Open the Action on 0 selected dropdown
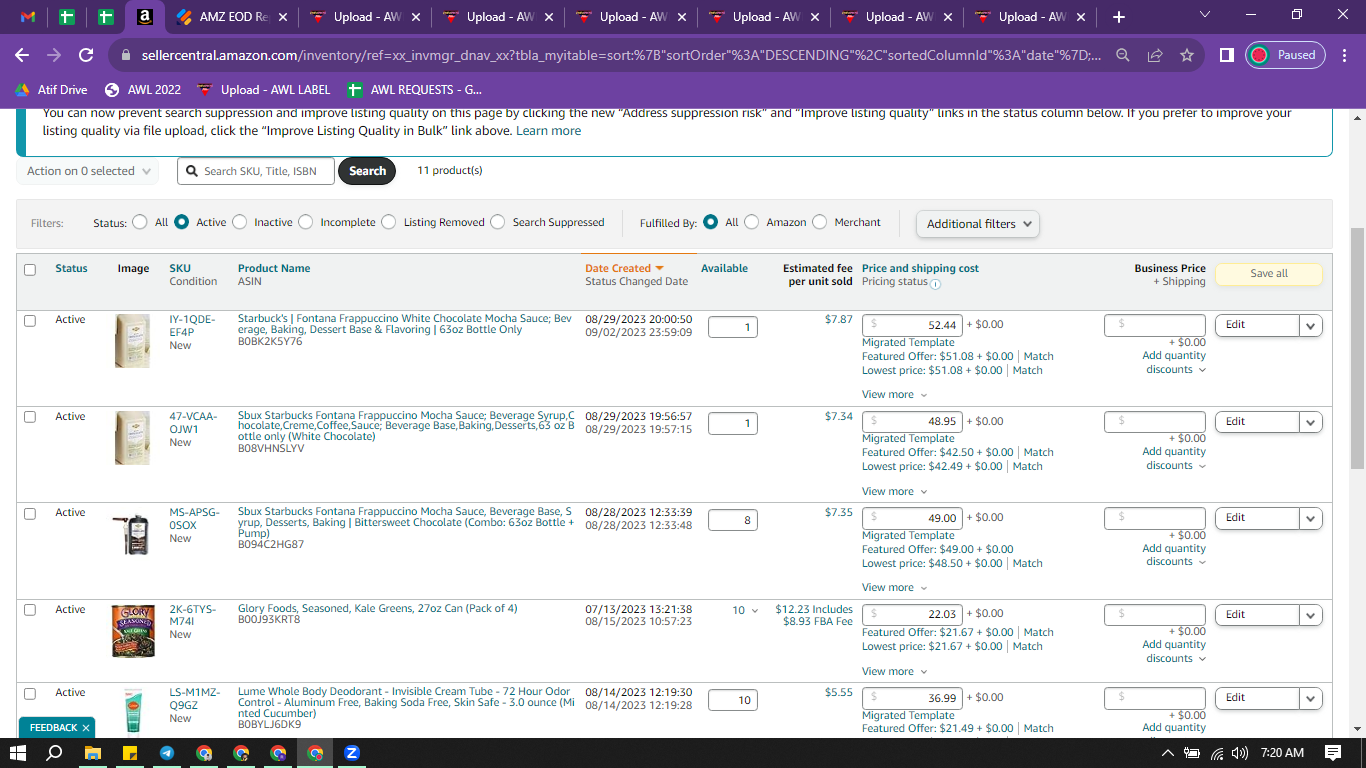 pyautogui.click(x=87, y=171)
